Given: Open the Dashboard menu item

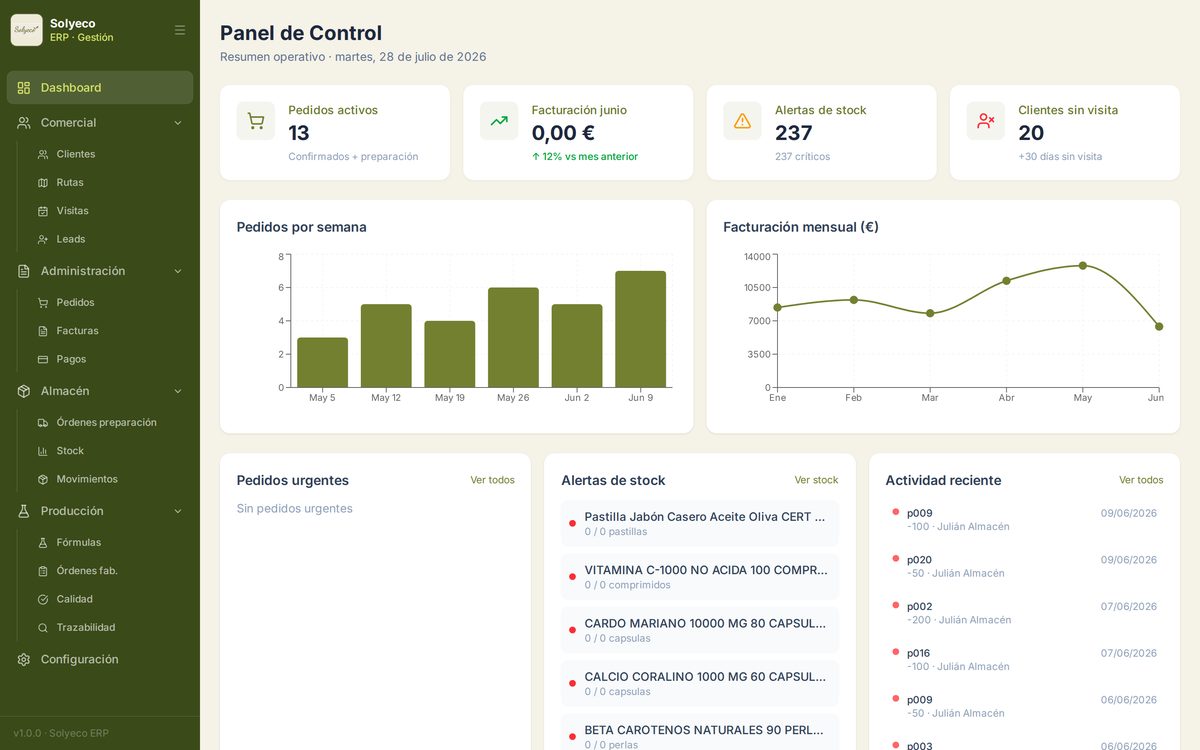Looking at the screenshot, I should pos(100,88).
